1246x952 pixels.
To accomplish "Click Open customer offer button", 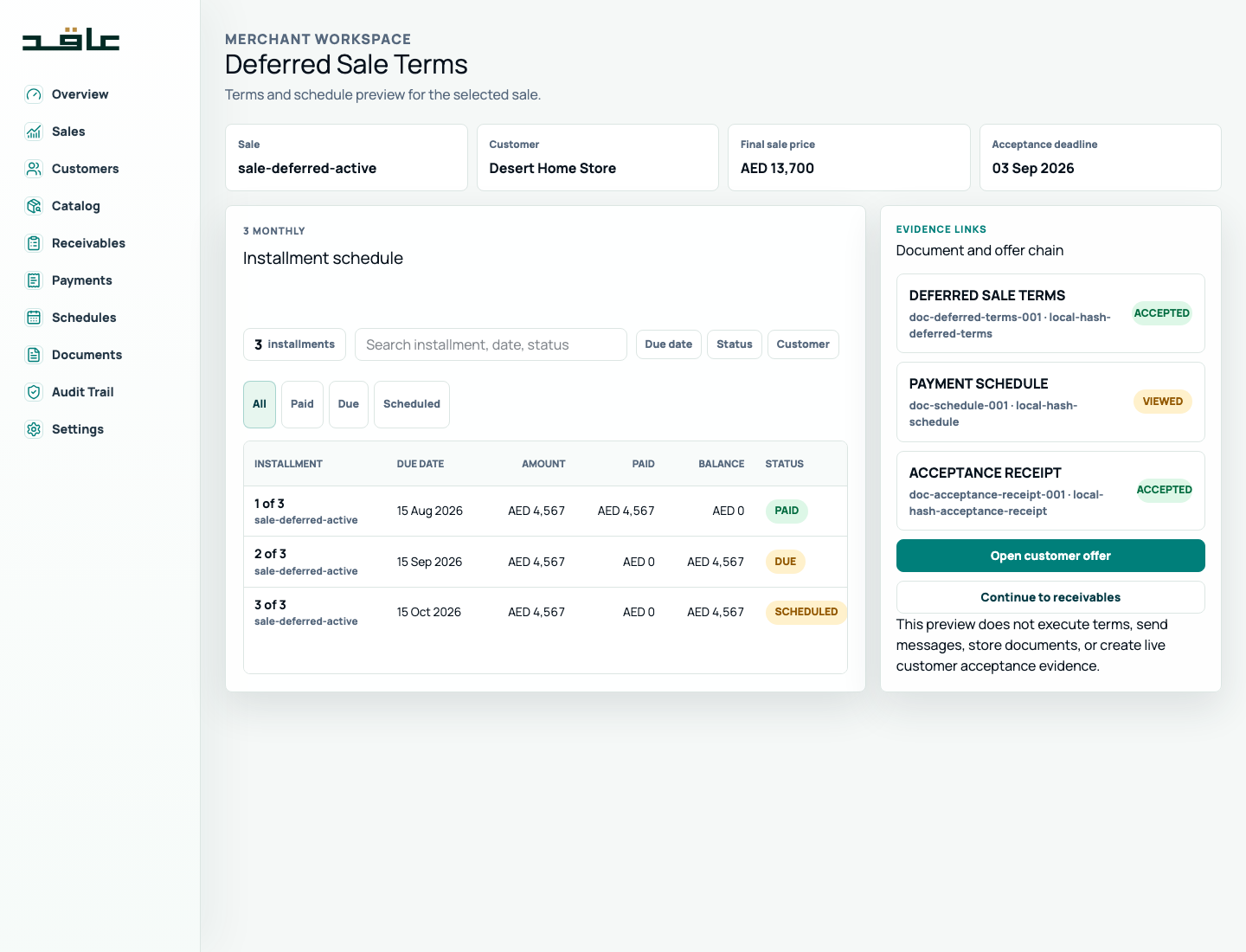I will [1050, 556].
